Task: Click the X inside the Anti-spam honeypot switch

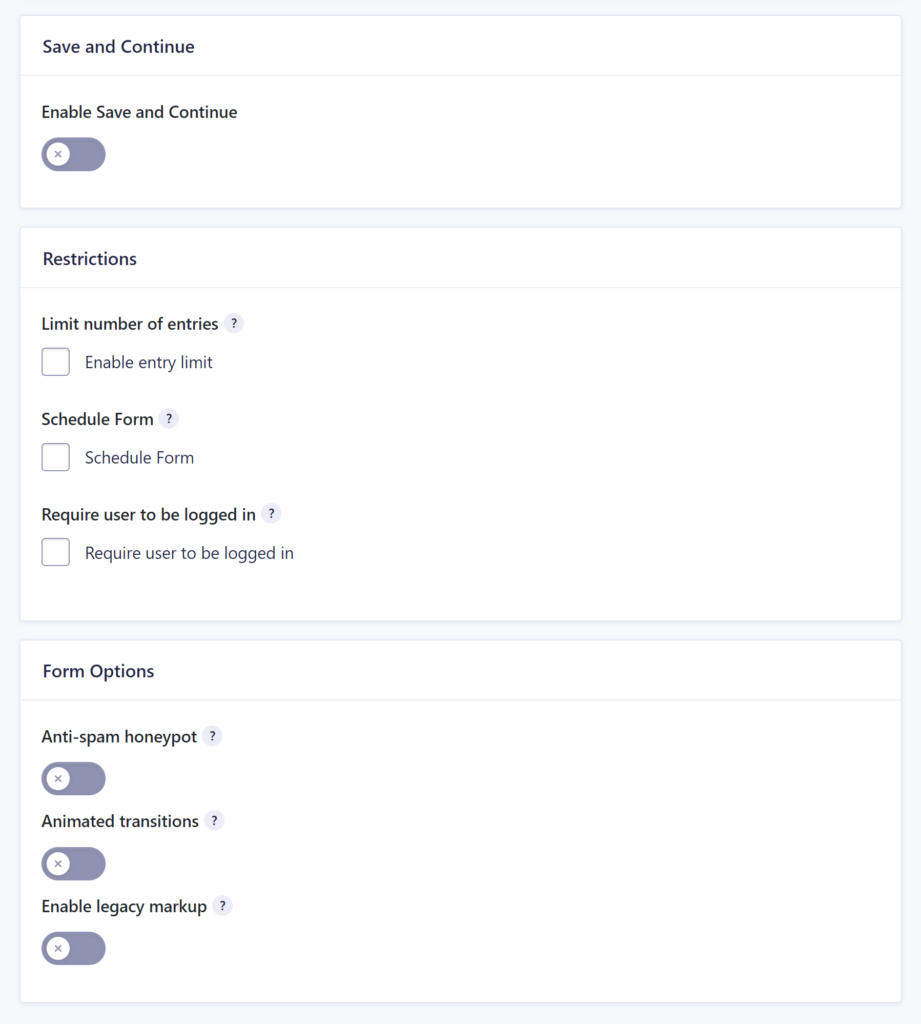Action: (59, 778)
